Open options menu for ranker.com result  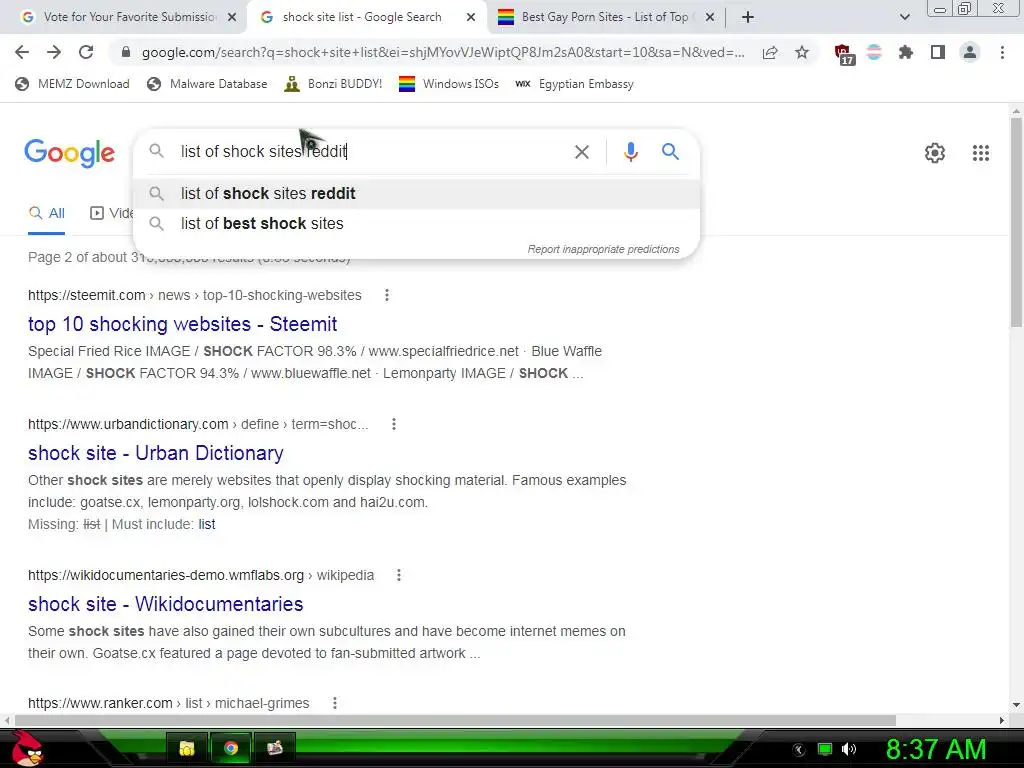tap(334, 703)
